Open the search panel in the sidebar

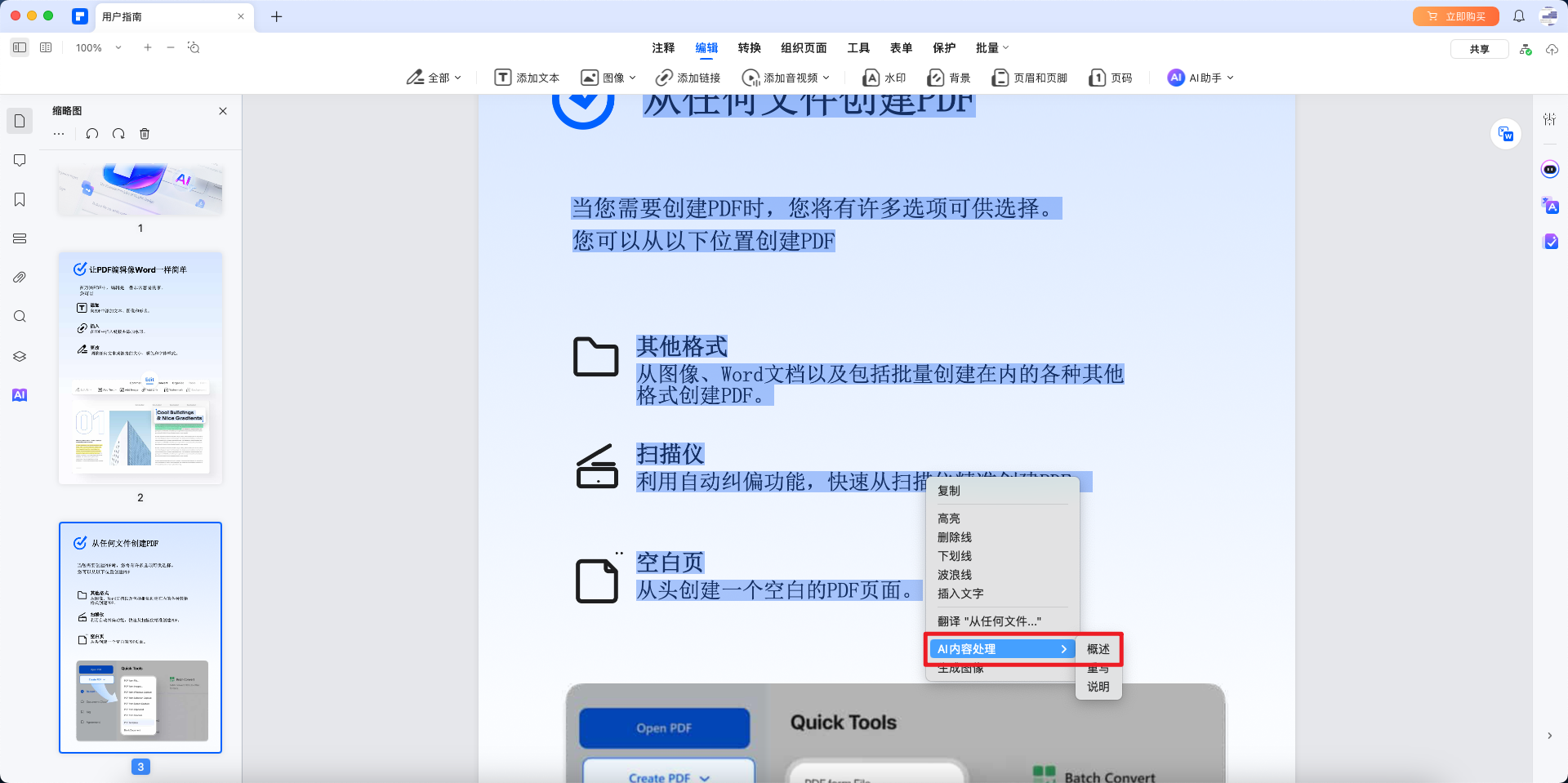coord(20,316)
